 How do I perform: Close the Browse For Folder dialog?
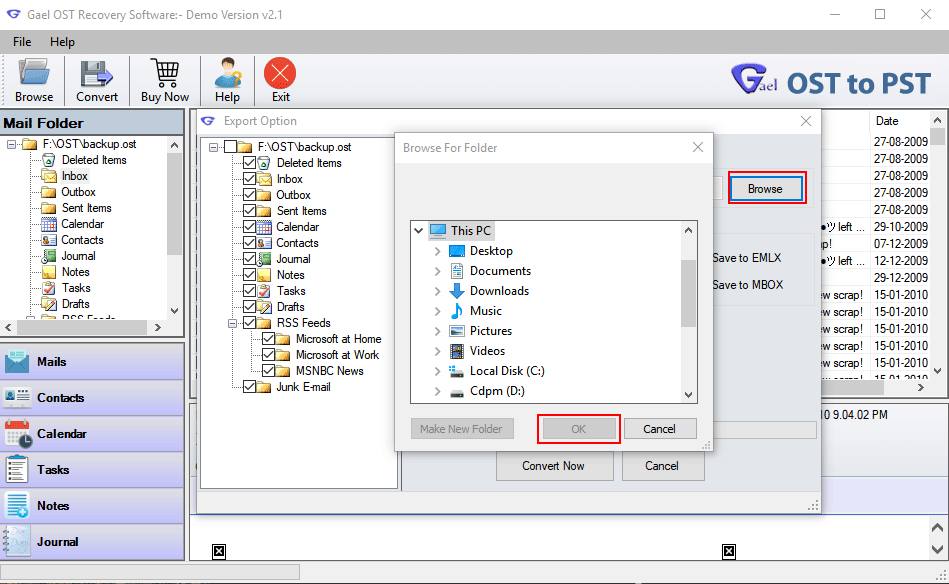pos(698,148)
